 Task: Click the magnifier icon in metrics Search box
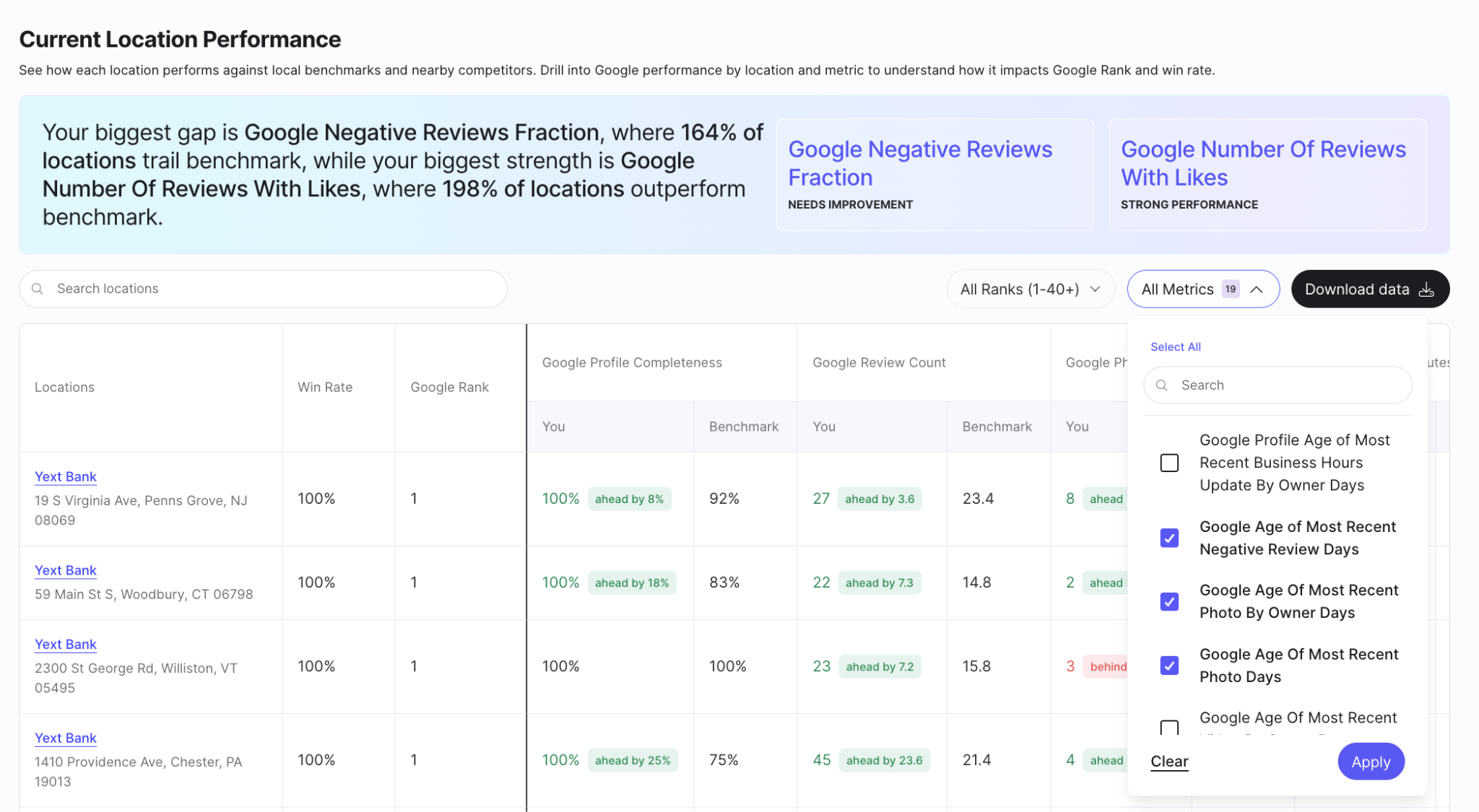(1162, 385)
